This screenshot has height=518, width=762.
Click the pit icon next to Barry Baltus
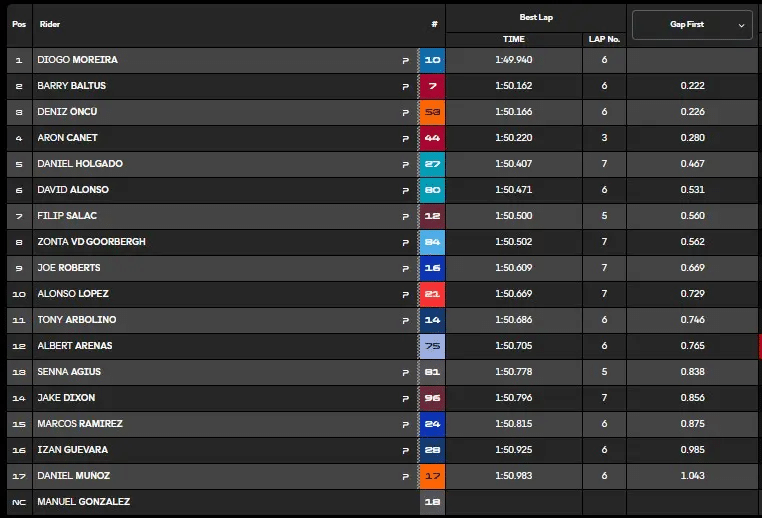(x=405, y=86)
